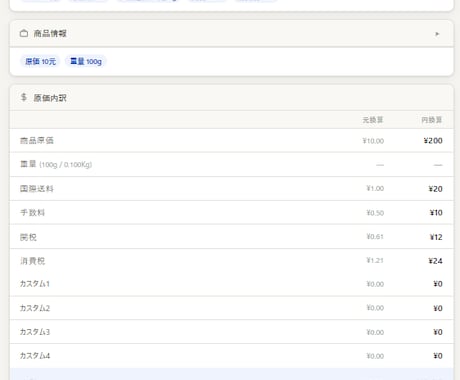Select the 原価 10元 chip
The width and height of the screenshot is (460, 380).
pyautogui.click(x=40, y=61)
